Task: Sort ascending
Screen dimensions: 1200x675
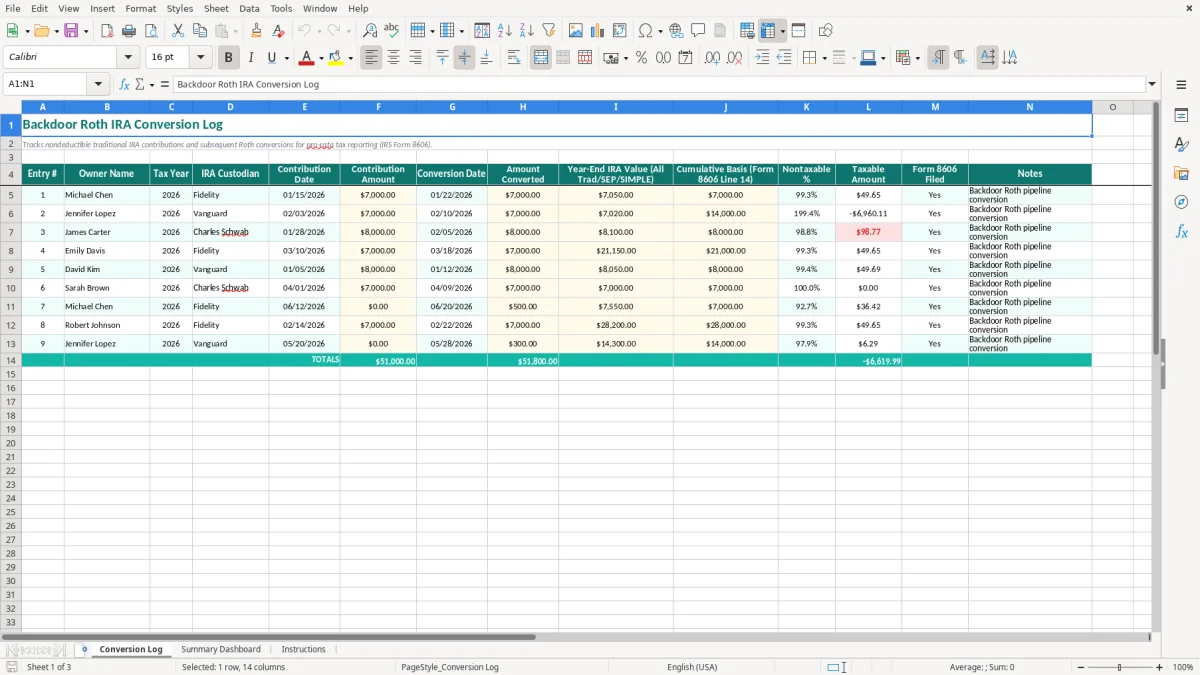Action: (505, 31)
